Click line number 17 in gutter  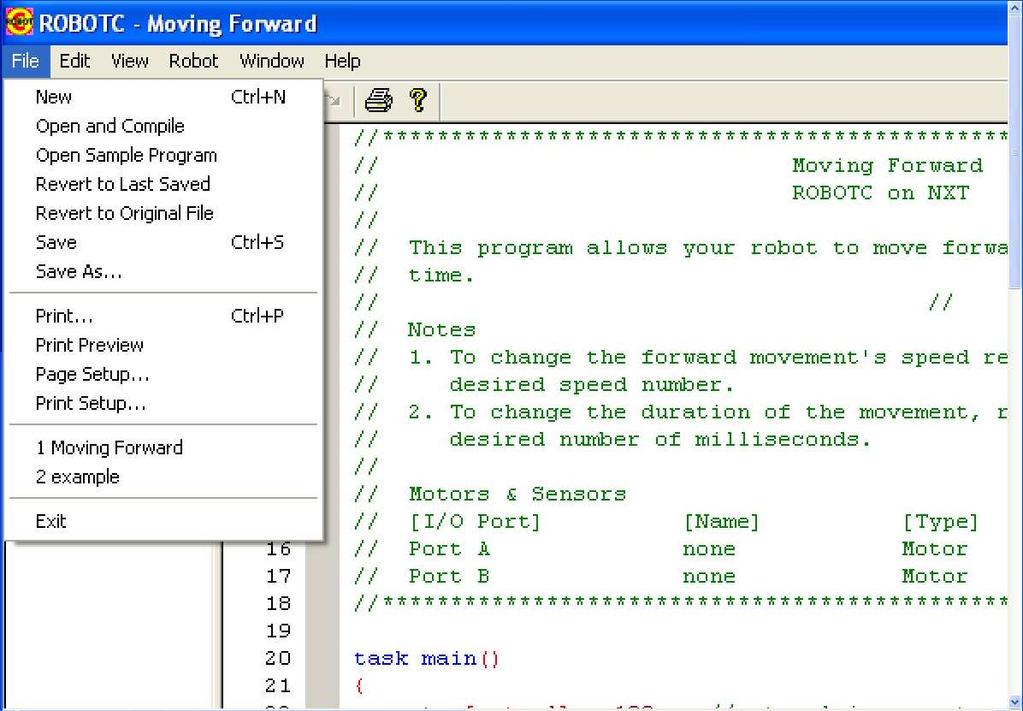[x=278, y=576]
